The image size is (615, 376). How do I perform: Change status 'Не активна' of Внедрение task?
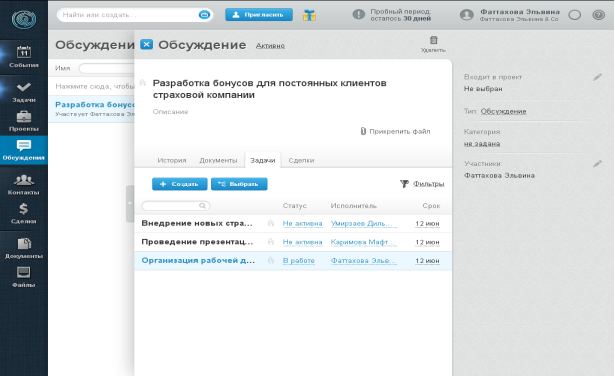click(x=302, y=223)
